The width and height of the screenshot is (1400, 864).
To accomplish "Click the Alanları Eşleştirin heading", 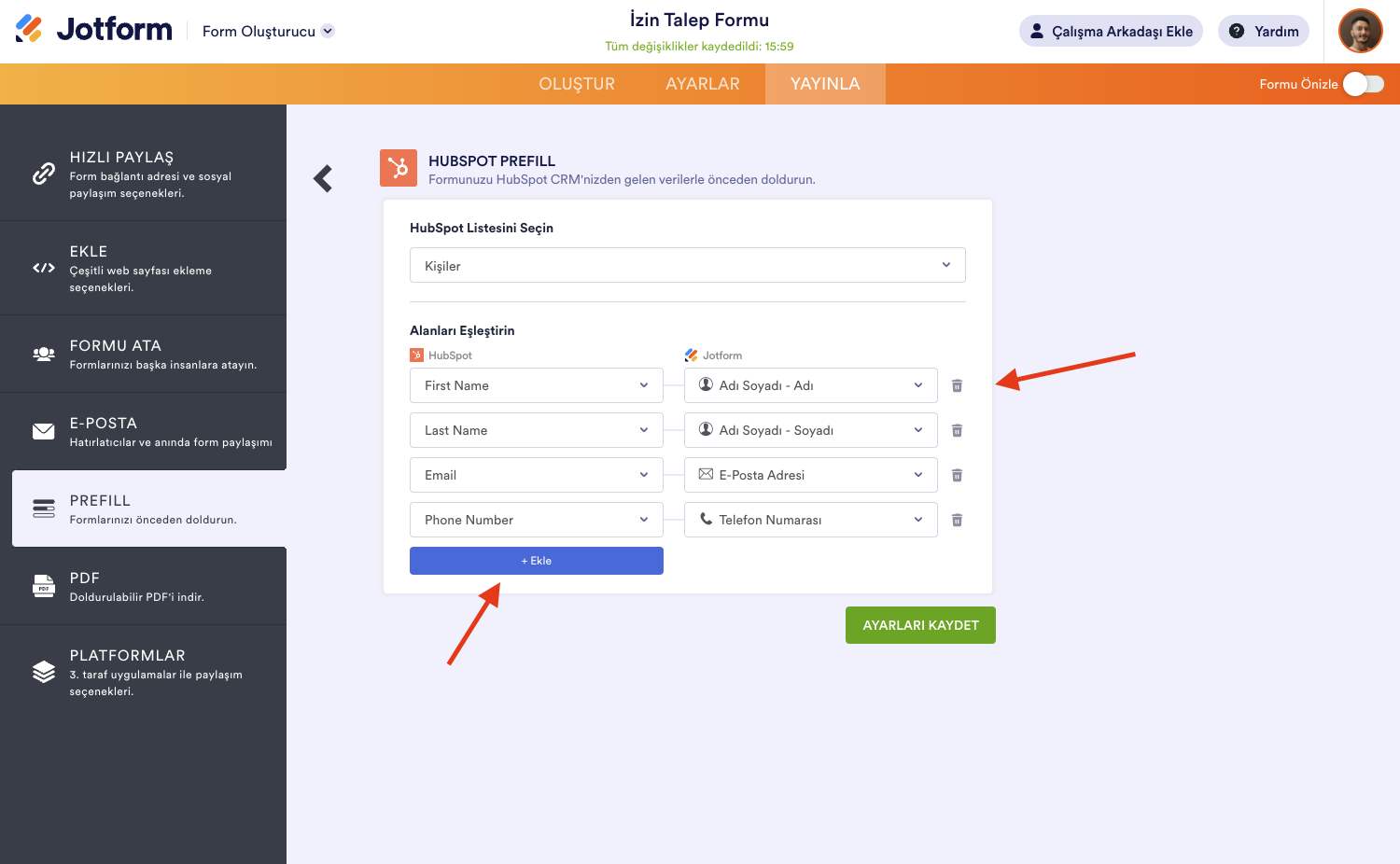I will pyautogui.click(x=462, y=330).
